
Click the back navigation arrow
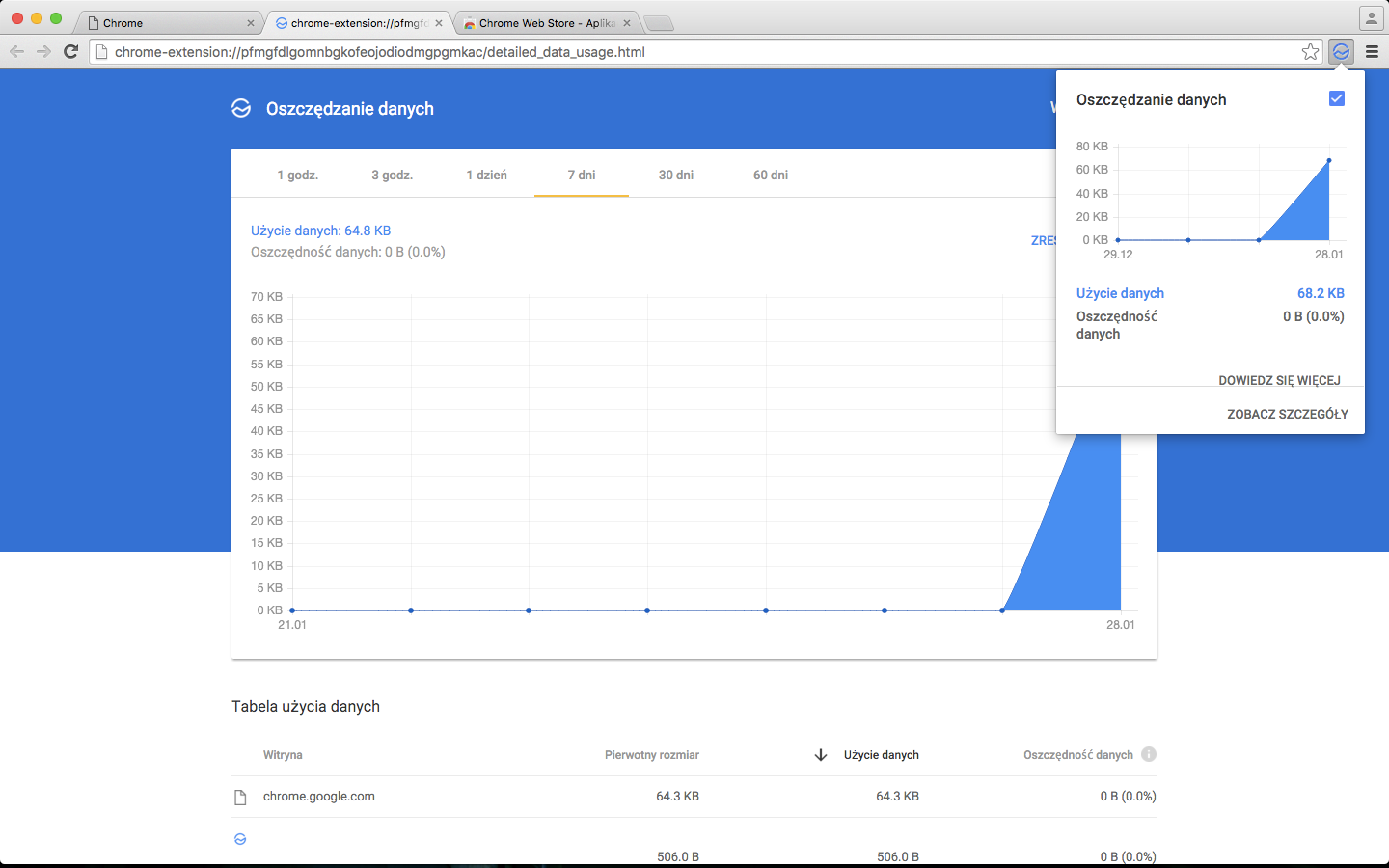click(x=16, y=52)
